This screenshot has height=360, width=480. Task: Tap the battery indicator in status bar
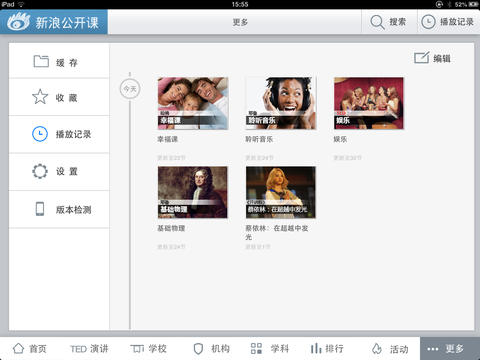474,4
